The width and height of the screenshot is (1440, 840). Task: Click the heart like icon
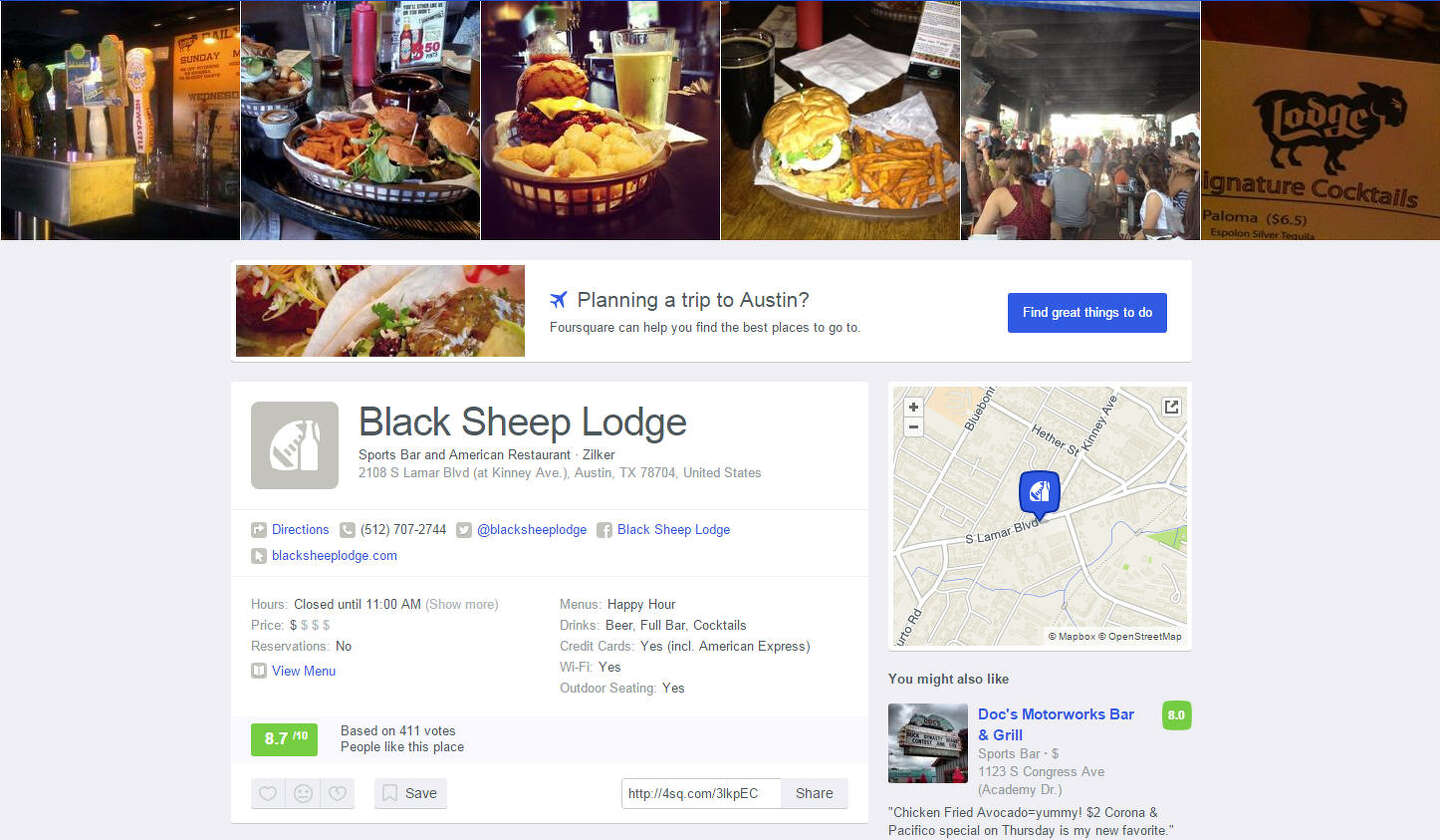tap(268, 793)
